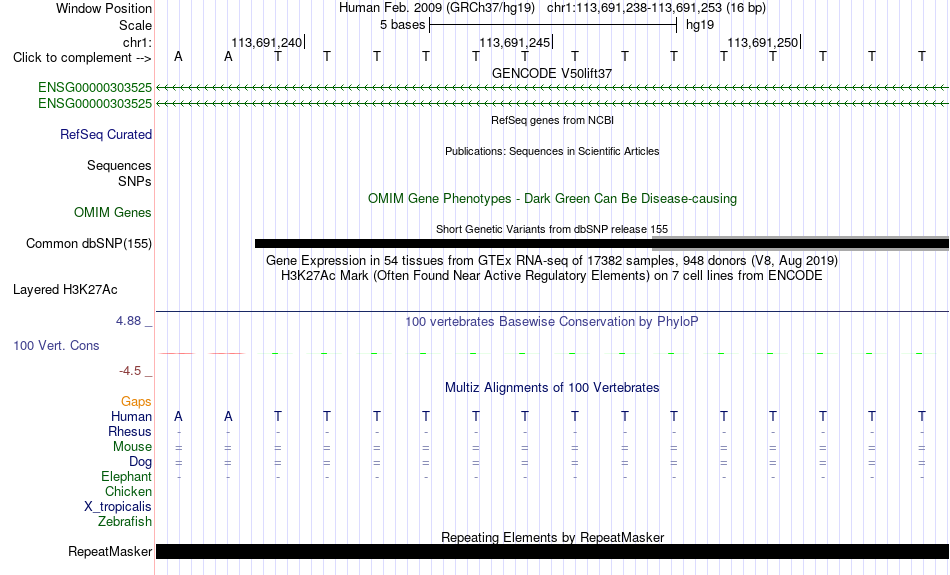Click the SNPs track label
950x575 pixels.
135,181
